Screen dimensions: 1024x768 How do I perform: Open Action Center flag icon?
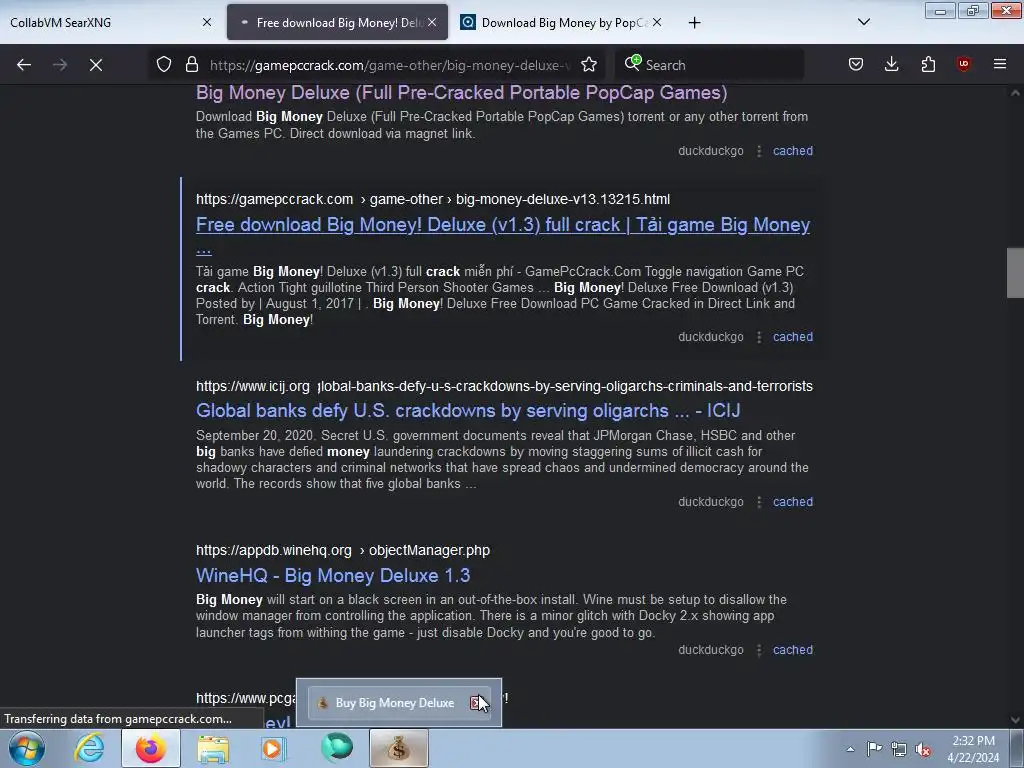pos(874,749)
